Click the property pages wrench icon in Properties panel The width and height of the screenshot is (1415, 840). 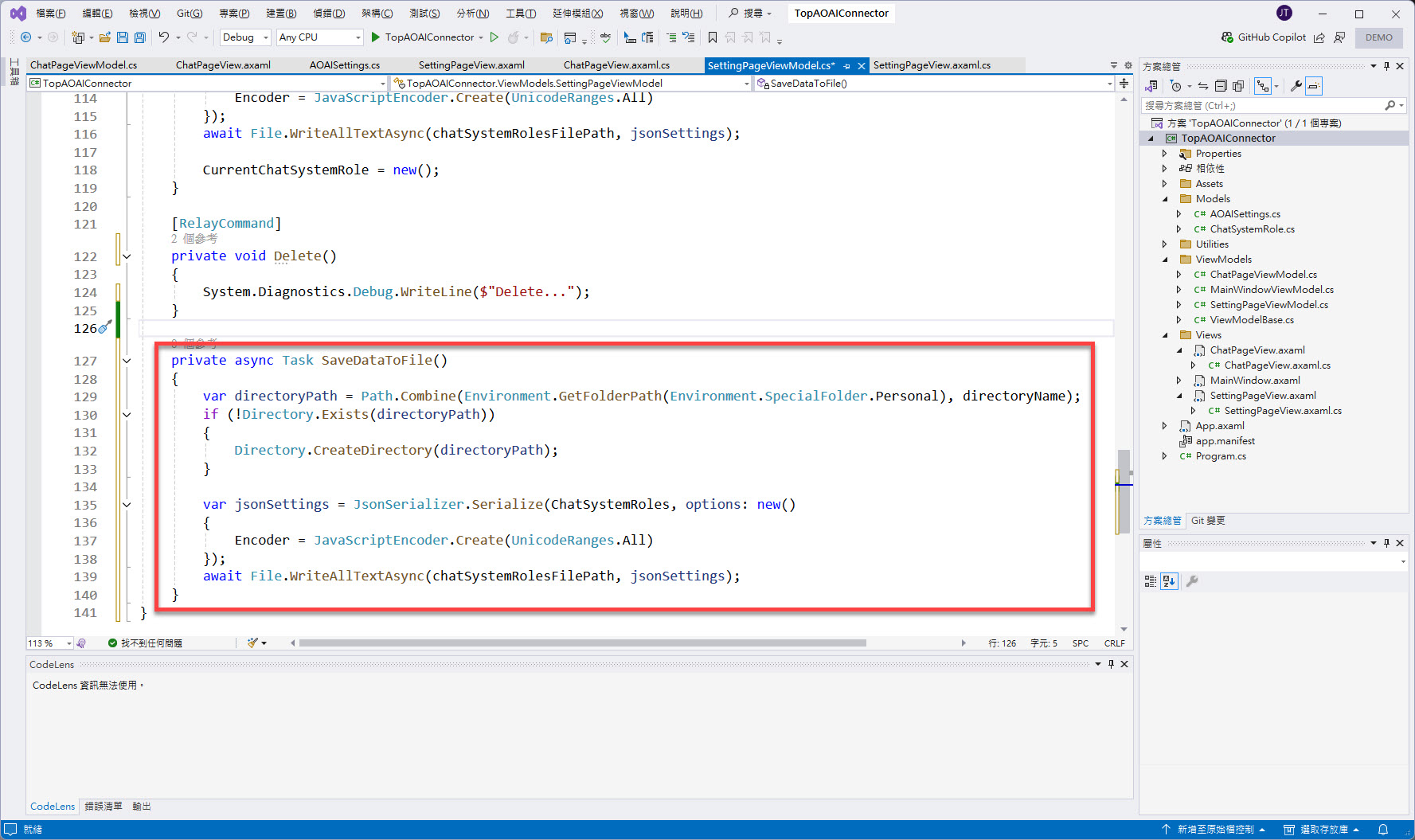coord(1192,581)
